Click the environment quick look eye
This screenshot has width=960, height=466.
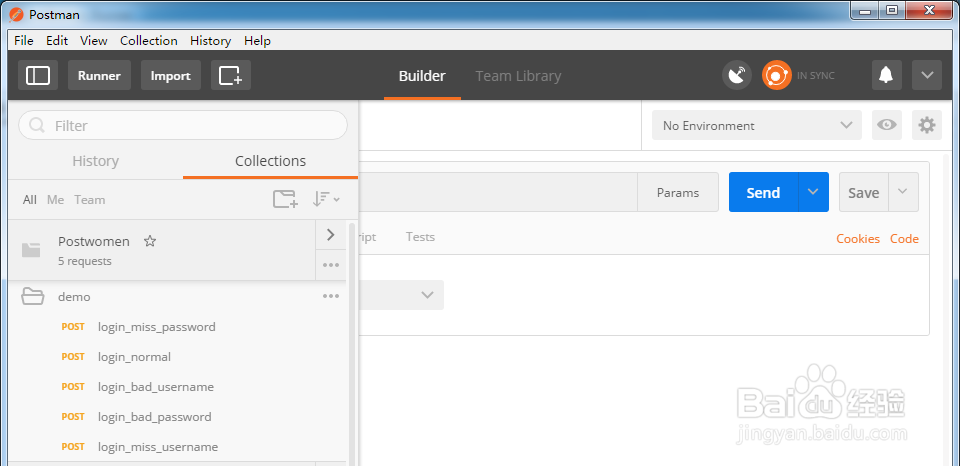pos(886,125)
